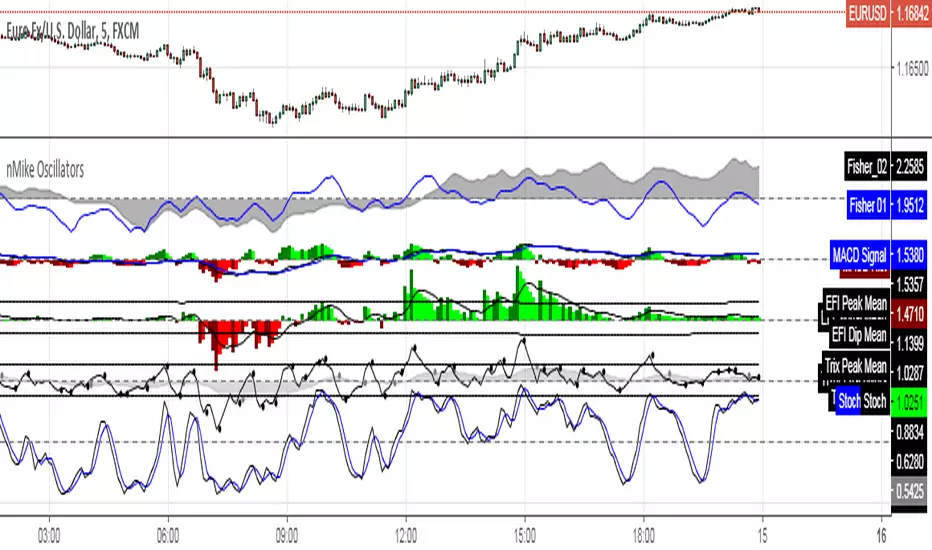Click the current price label 1.16842

911,14
